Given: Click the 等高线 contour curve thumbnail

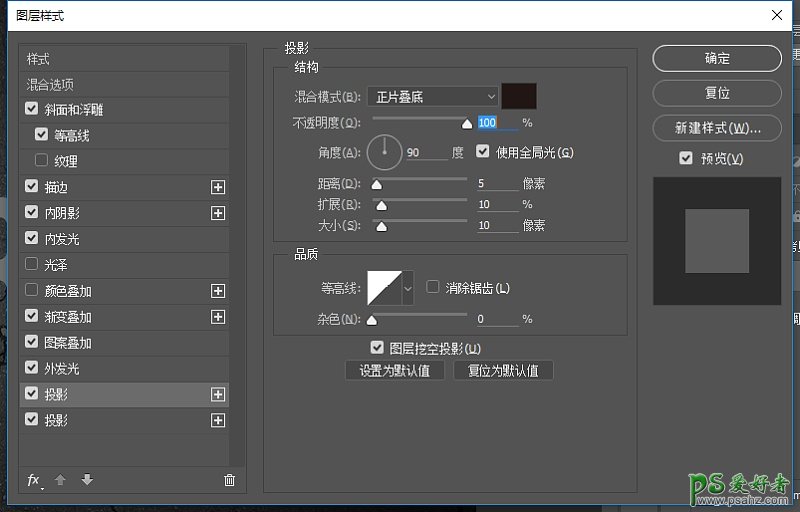Looking at the screenshot, I should click(x=384, y=289).
